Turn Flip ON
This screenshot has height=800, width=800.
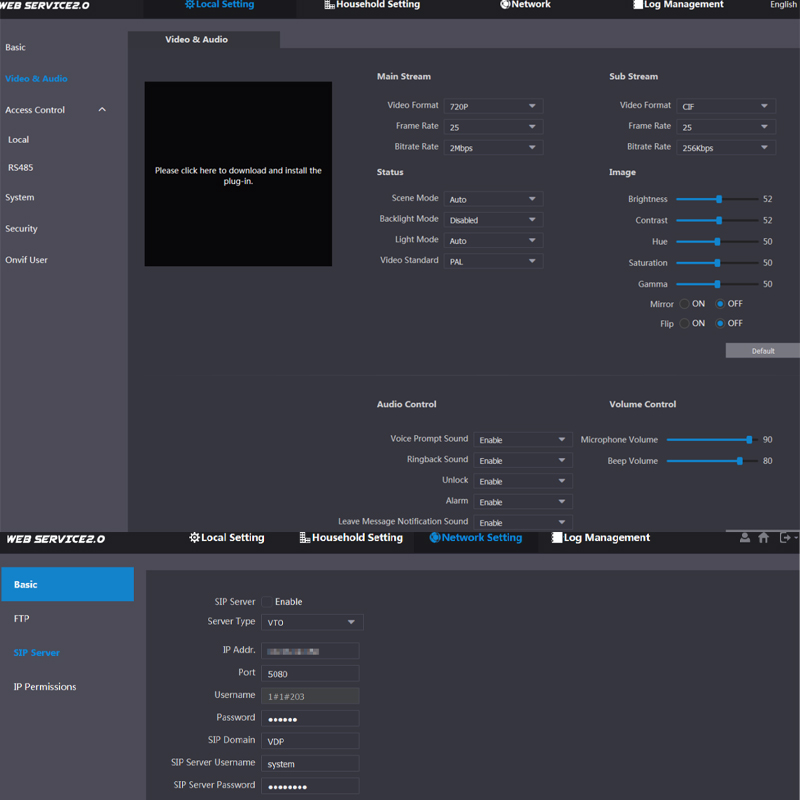pyautogui.click(x=684, y=323)
